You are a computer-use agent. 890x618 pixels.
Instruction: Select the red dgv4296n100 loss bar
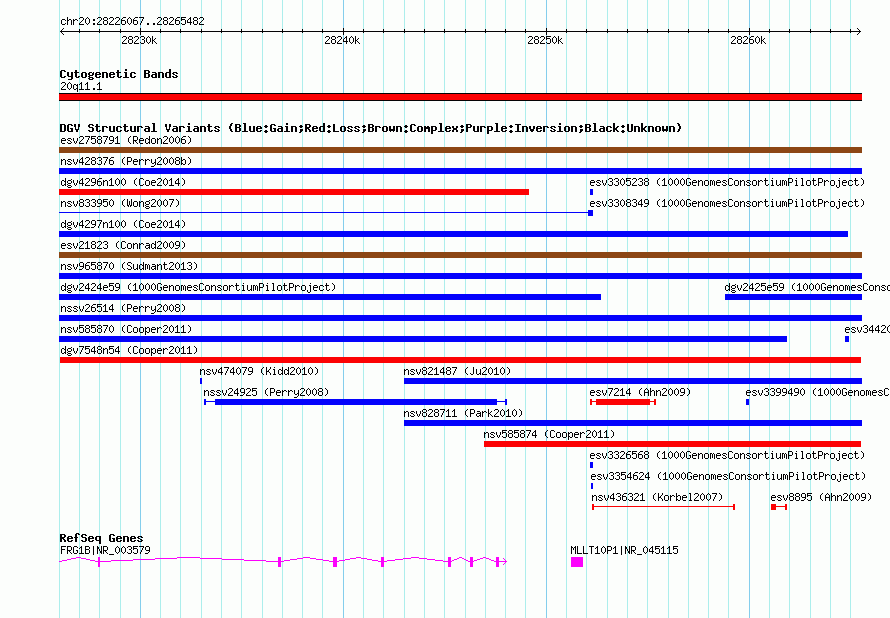pyautogui.click(x=294, y=192)
